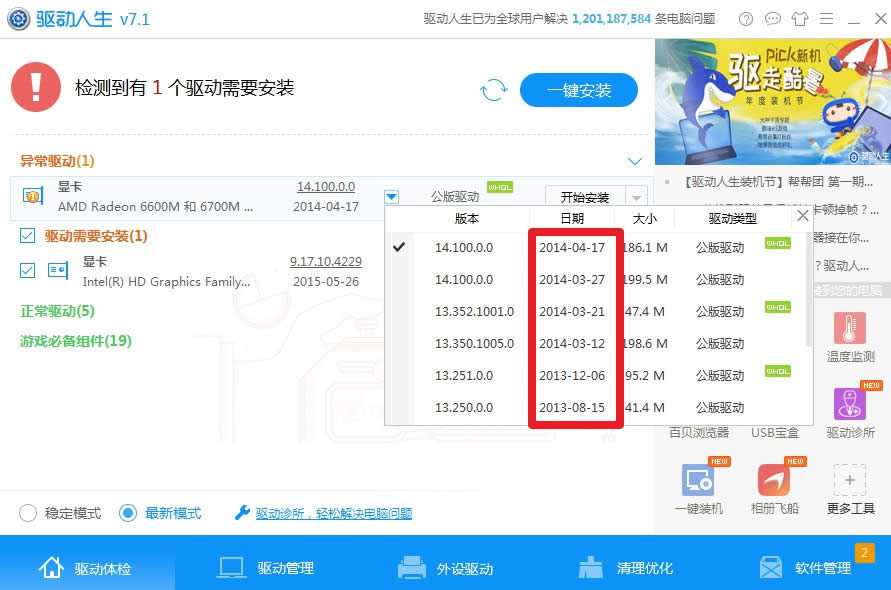Screen dimensions: 891x590
Task: Switch to the 清理优化 tab
Action: tap(625, 567)
